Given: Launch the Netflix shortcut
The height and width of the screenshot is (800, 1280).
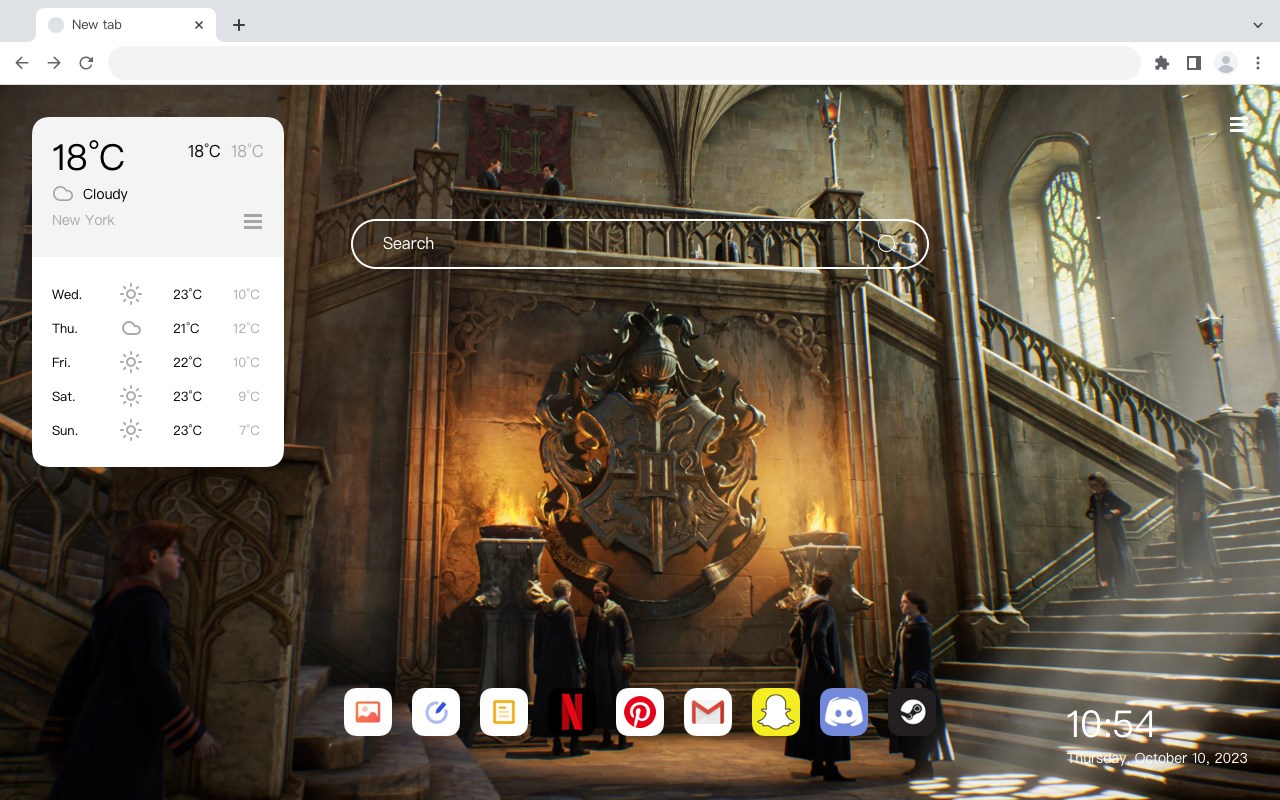Looking at the screenshot, I should click(572, 712).
